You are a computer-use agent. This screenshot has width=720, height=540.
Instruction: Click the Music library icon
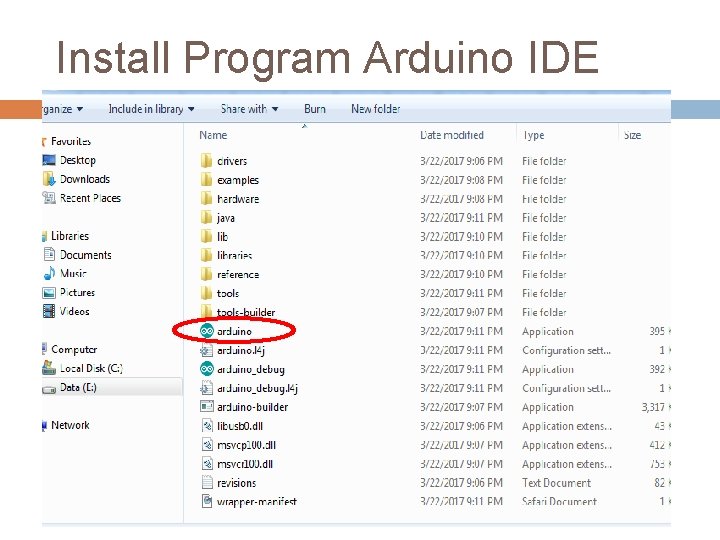pyautogui.click(x=49, y=273)
